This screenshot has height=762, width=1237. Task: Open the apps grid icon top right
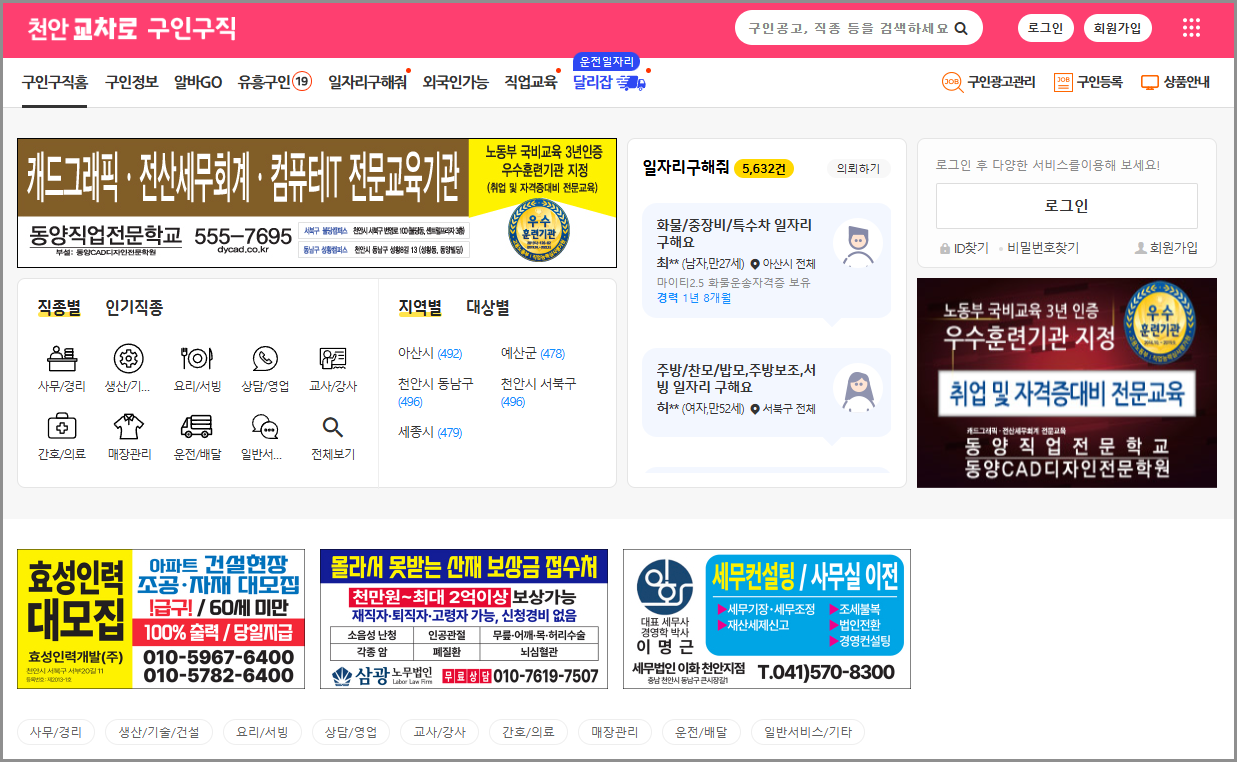click(x=1190, y=28)
